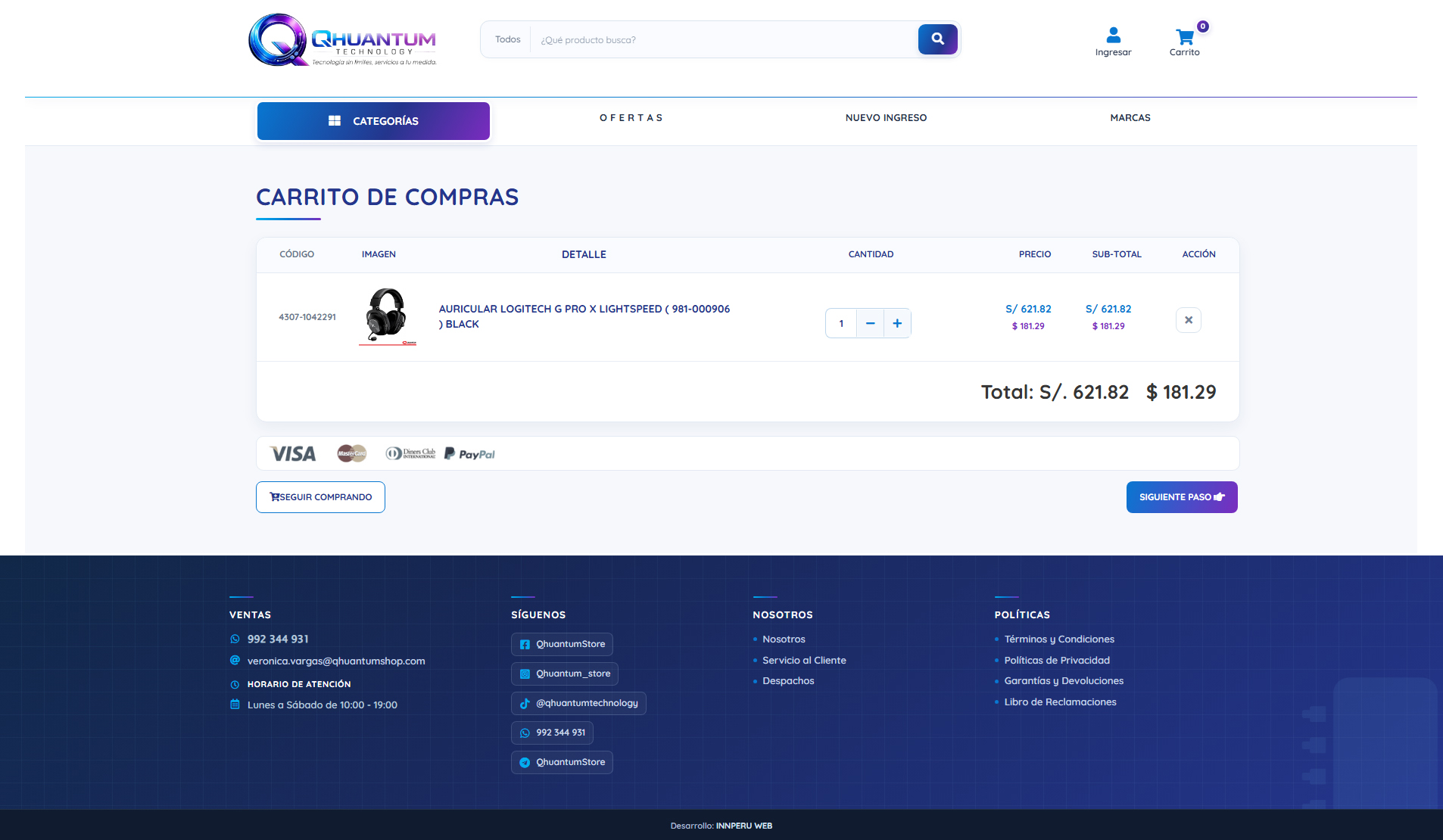Screen dimensions: 1443x840
Task: Click the CANTIDAD column header
Action: pos(871,254)
